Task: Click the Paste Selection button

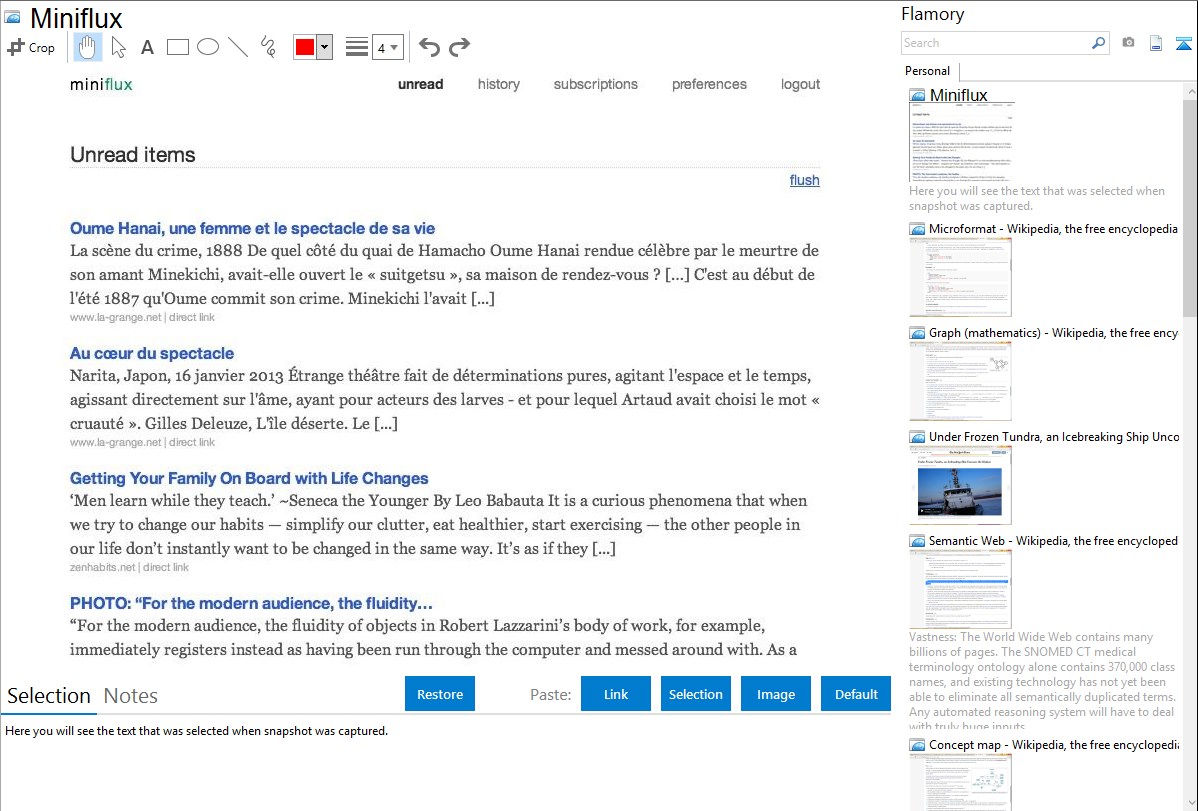Action: coord(695,694)
